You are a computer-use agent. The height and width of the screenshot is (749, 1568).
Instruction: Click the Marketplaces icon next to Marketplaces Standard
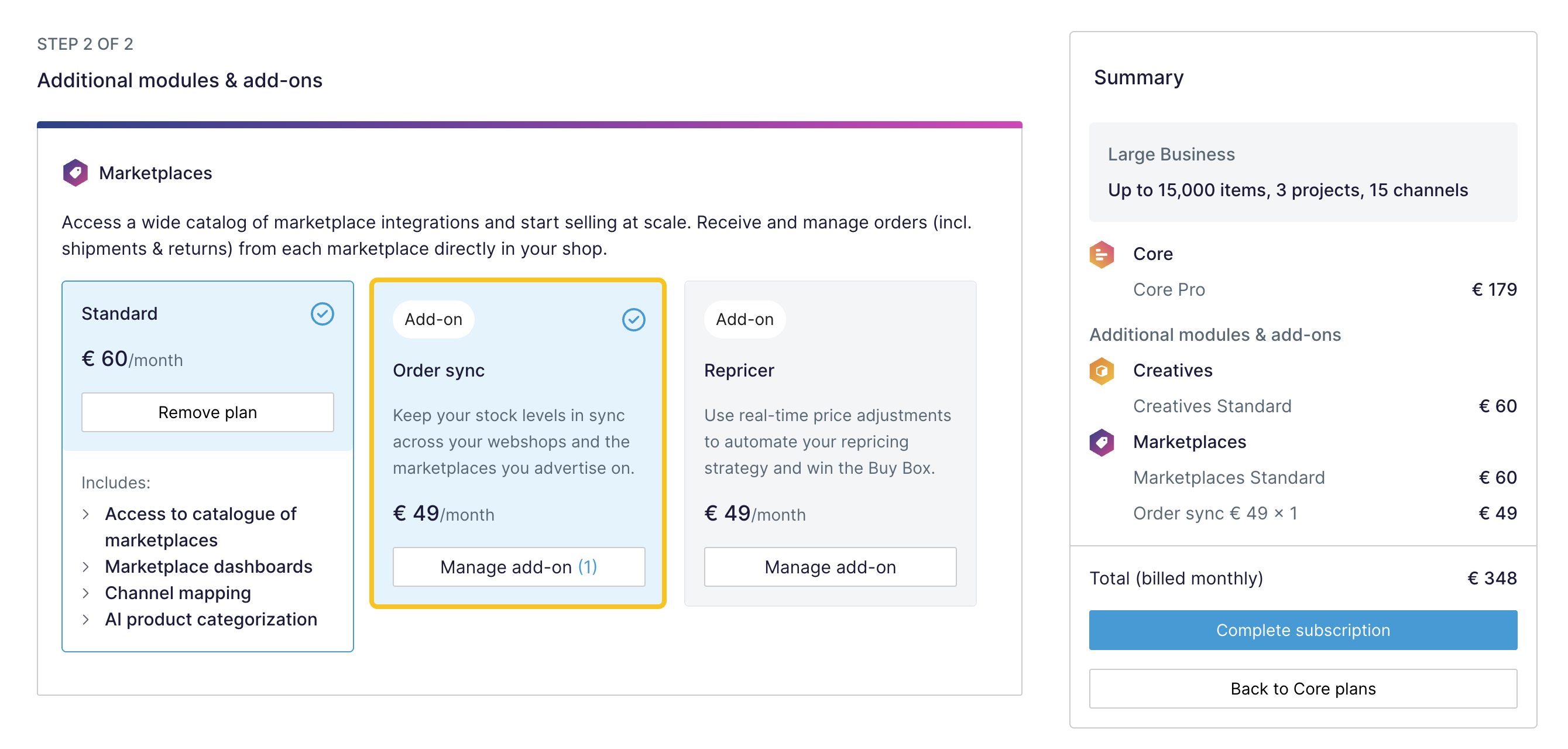point(1103,442)
